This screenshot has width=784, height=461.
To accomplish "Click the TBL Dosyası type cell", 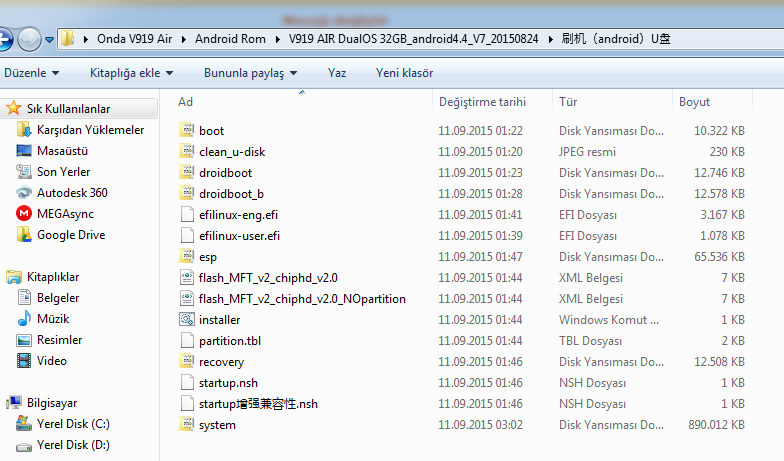I will click(x=590, y=340).
